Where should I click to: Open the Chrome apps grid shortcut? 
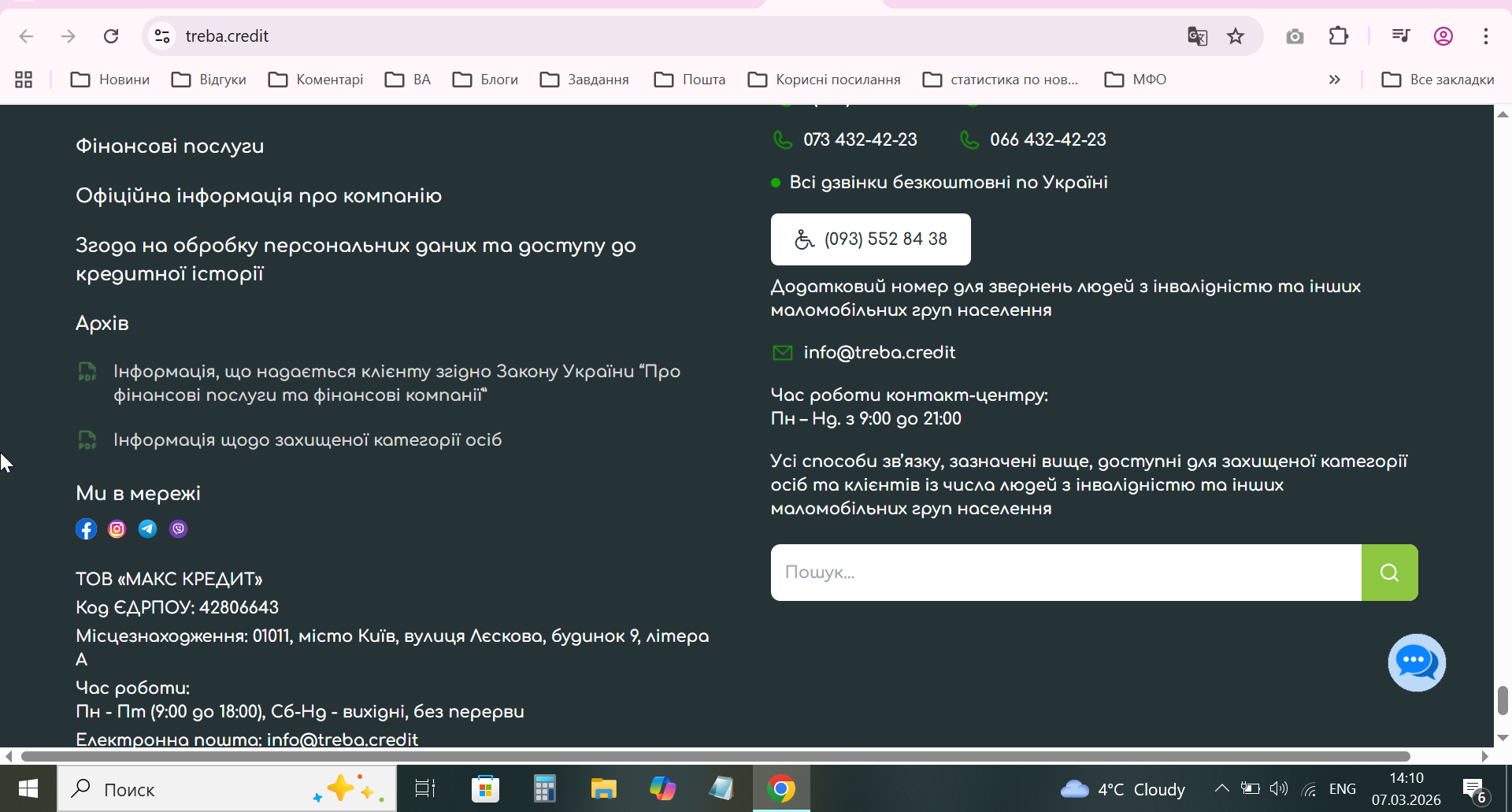pyautogui.click(x=24, y=80)
